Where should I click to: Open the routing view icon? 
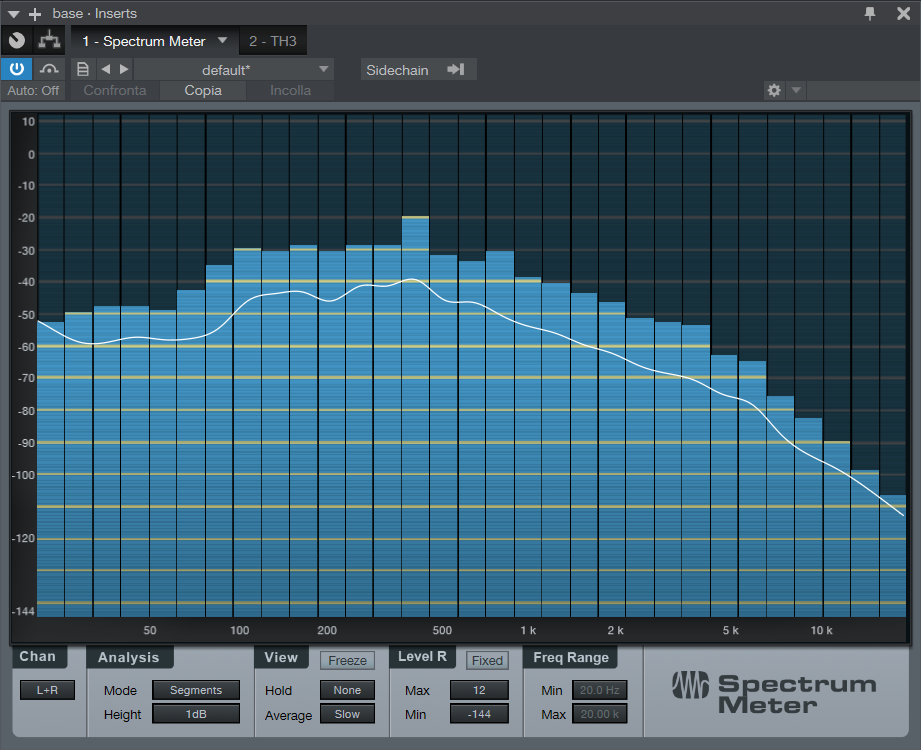[x=47, y=41]
